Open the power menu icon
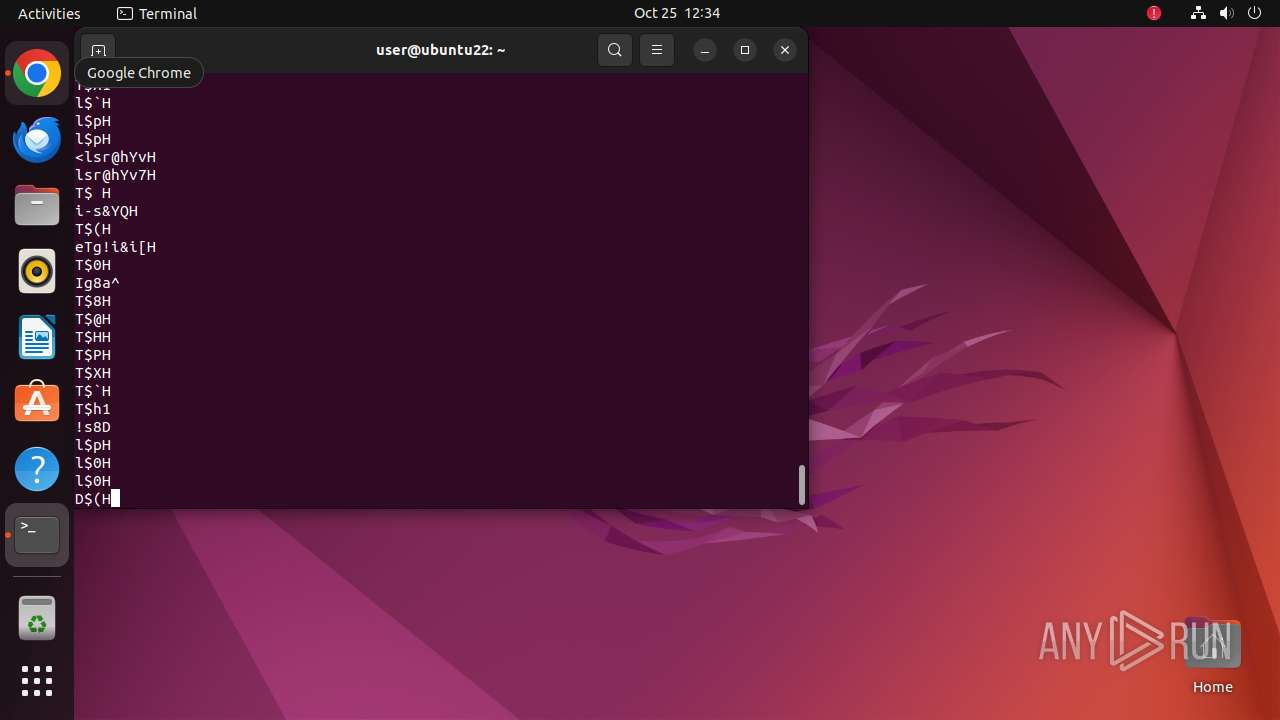Image resolution: width=1280 pixels, height=720 pixels. (1255, 13)
